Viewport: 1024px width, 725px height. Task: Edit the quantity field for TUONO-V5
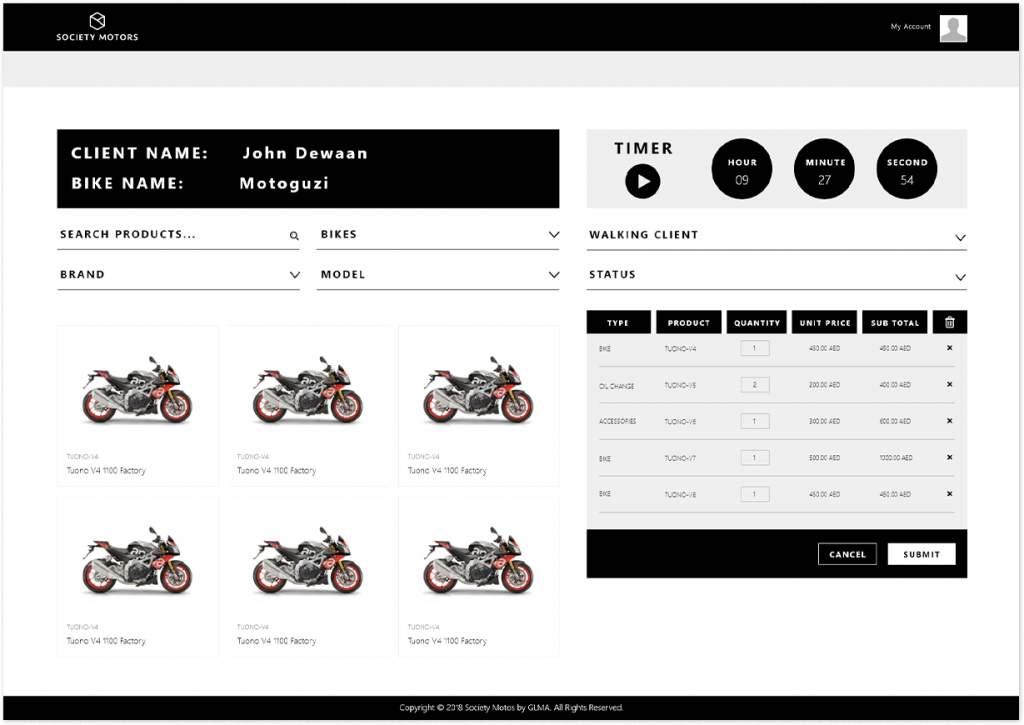(x=755, y=385)
